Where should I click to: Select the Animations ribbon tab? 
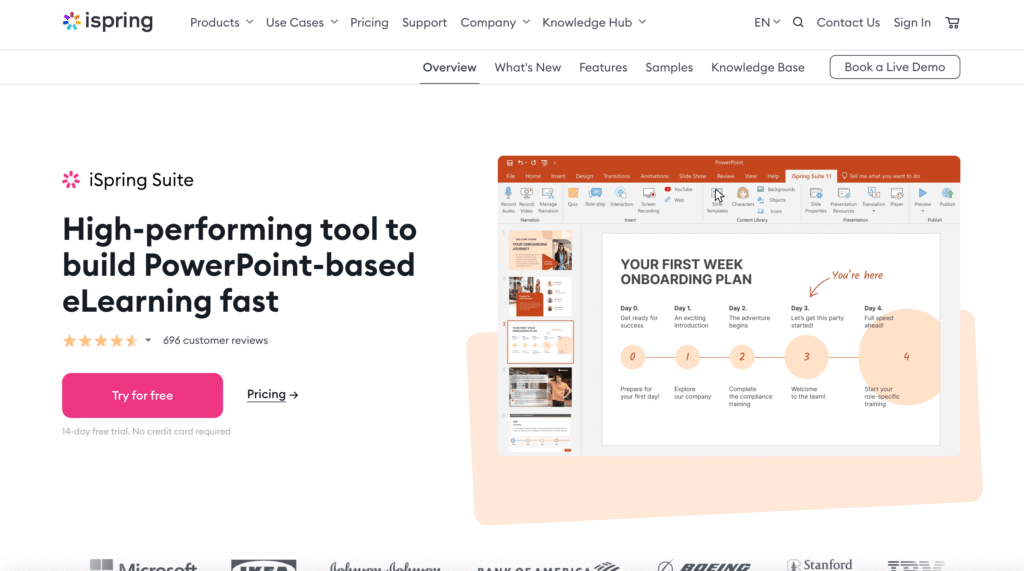click(x=654, y=176)
